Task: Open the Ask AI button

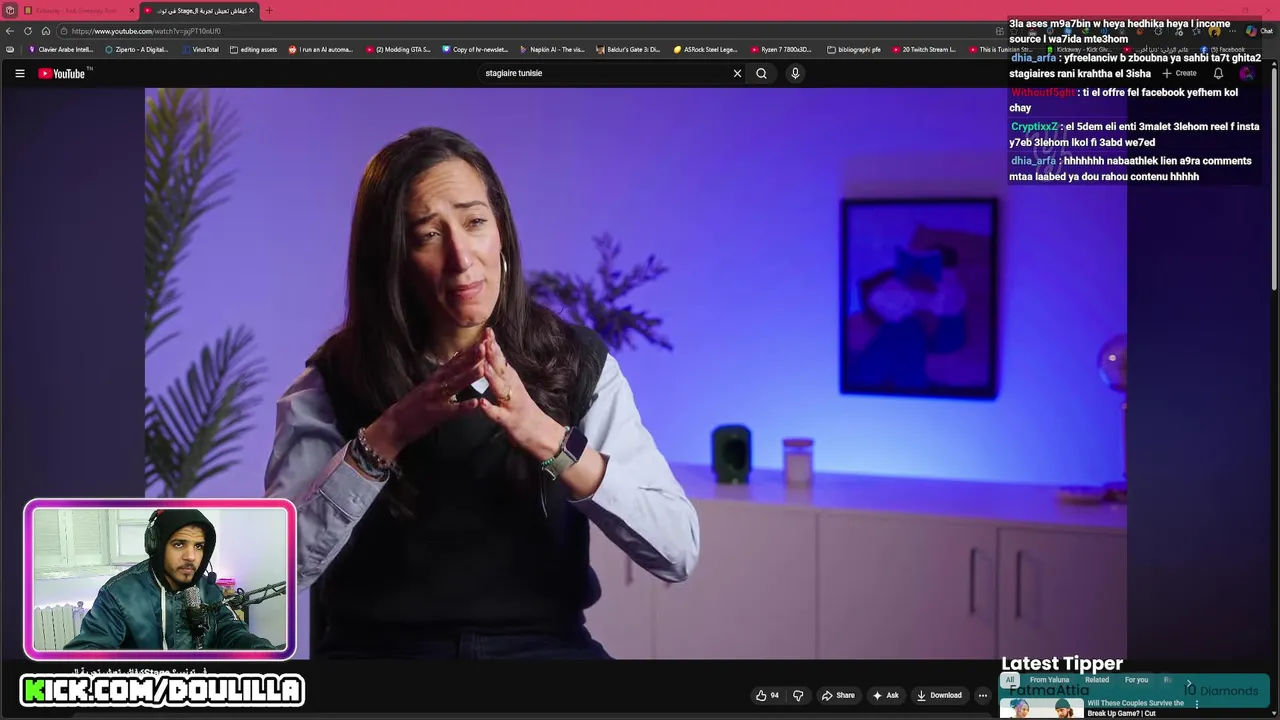Action: click(886, 695)
